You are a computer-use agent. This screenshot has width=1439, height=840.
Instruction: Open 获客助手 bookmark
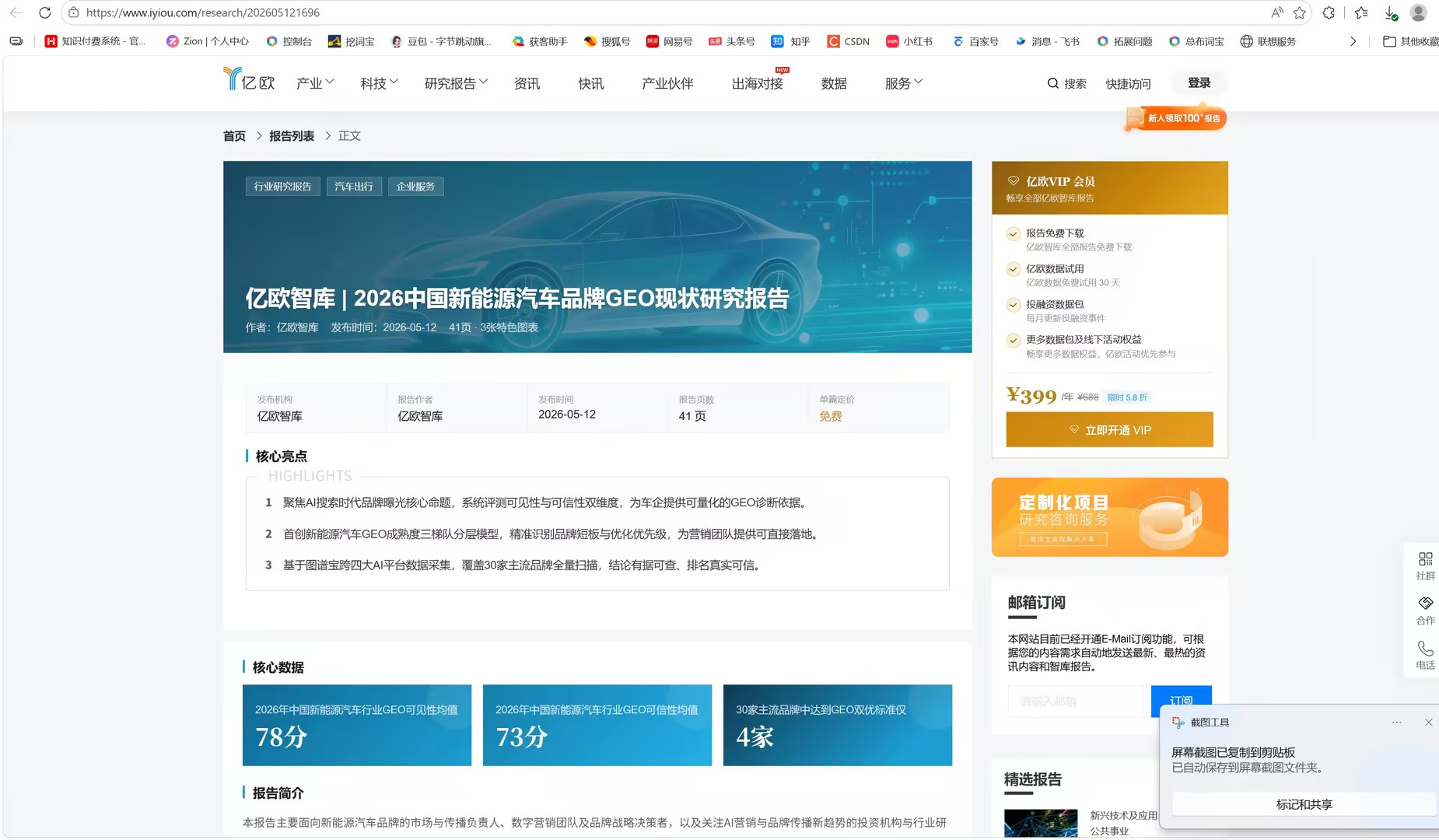[540, 41]
